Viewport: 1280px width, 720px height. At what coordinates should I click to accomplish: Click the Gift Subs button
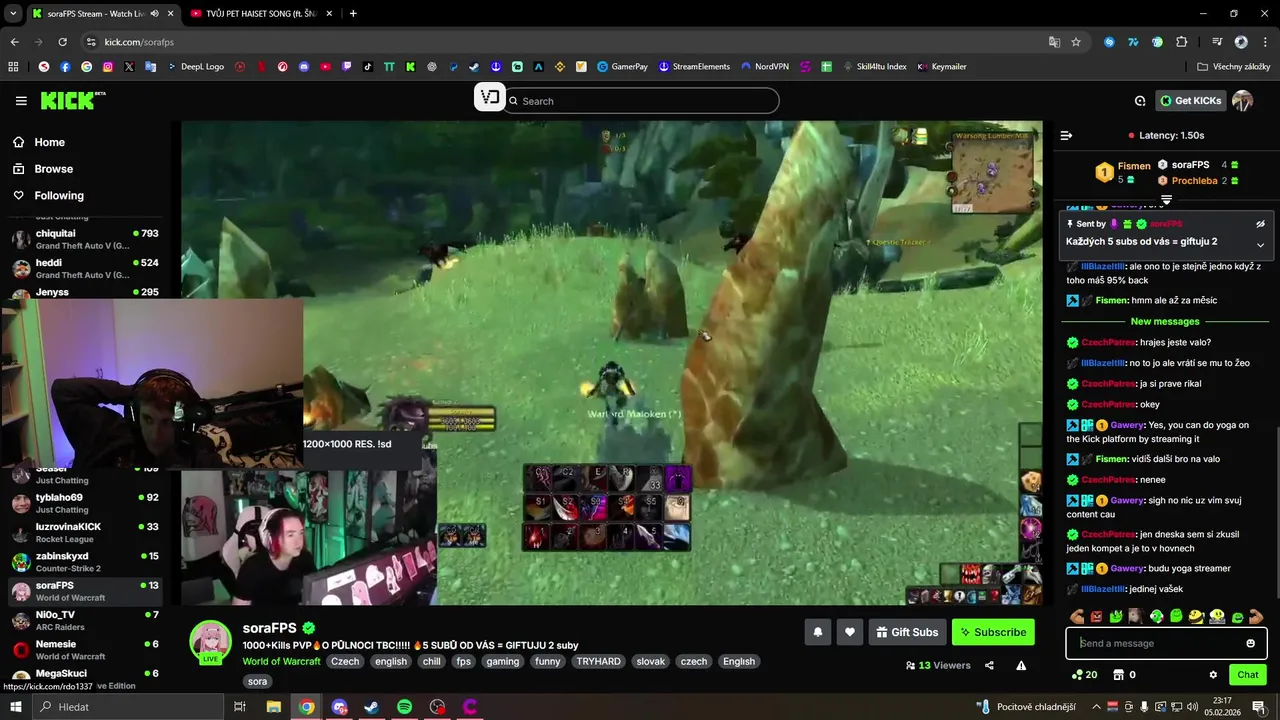click(x=907, y=632)
